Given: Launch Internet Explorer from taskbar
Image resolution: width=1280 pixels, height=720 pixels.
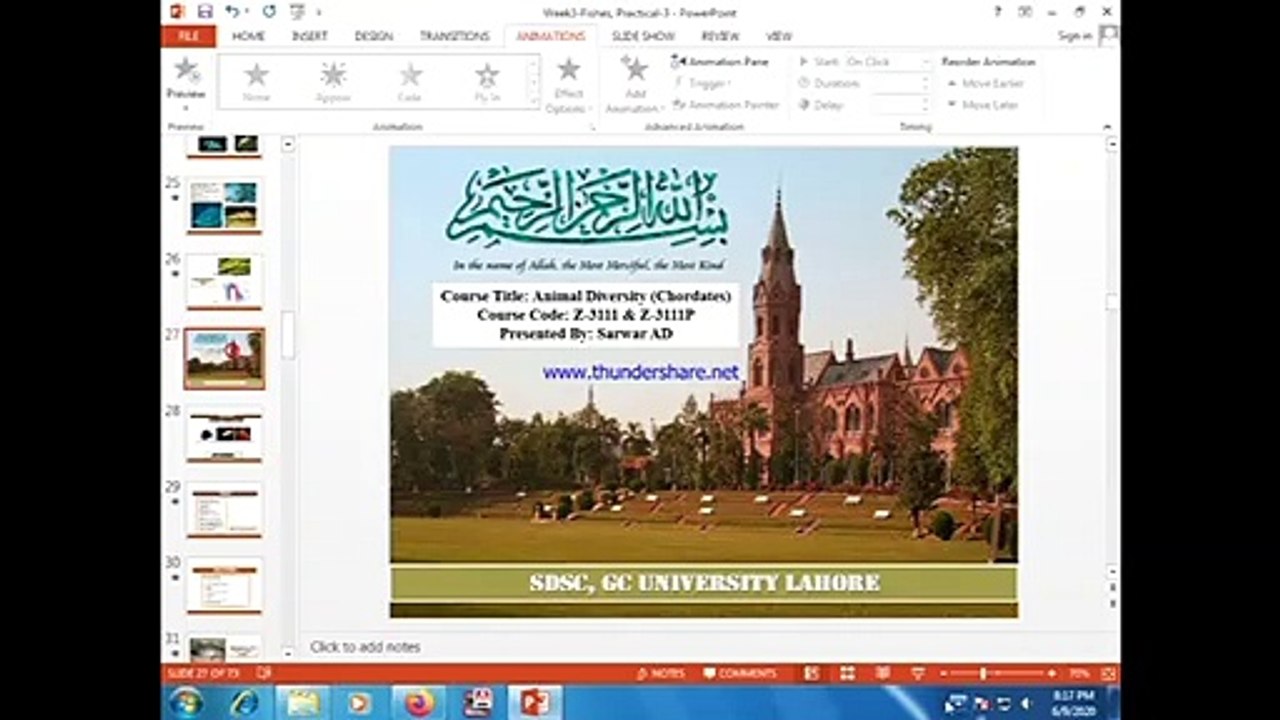Looking at the screenshot, I should pyautogui.click(x=244, y=703).
